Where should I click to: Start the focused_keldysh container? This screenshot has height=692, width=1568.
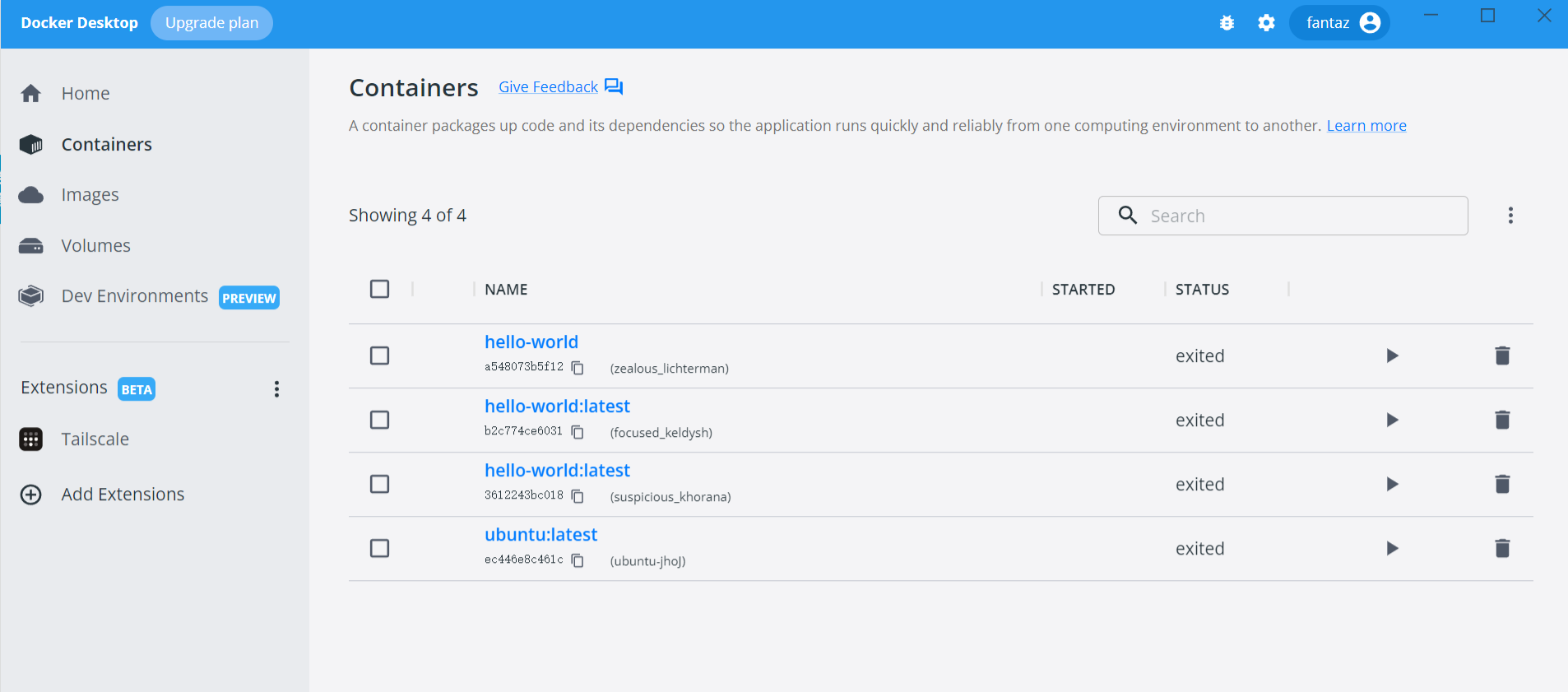click(x=1392, y=420)
